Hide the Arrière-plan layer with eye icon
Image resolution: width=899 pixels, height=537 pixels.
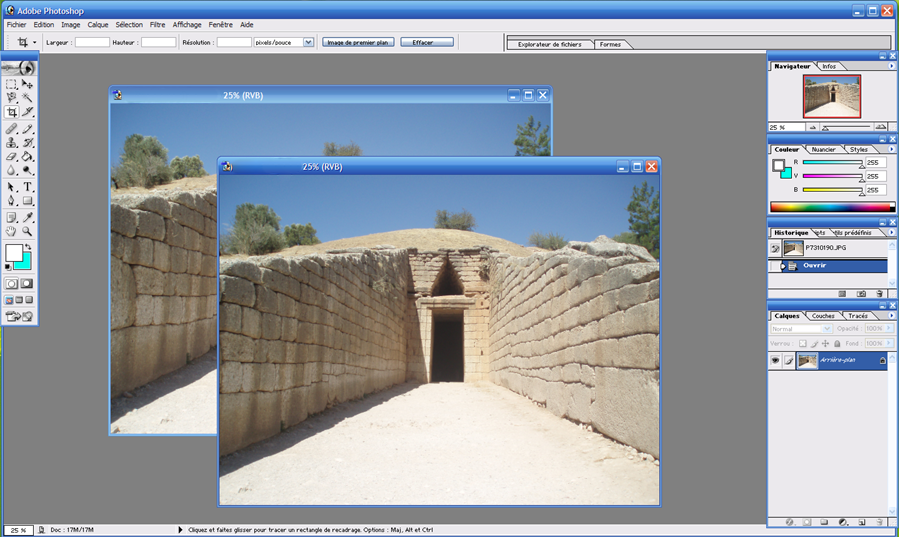775,361
